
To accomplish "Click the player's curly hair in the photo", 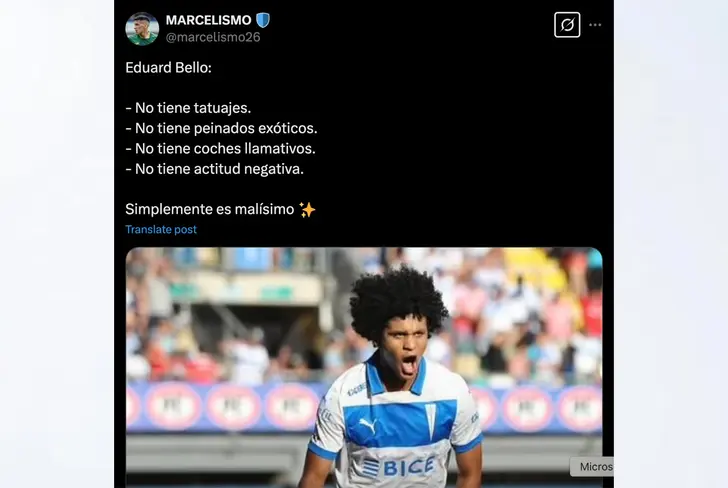I will click(397, 297).
